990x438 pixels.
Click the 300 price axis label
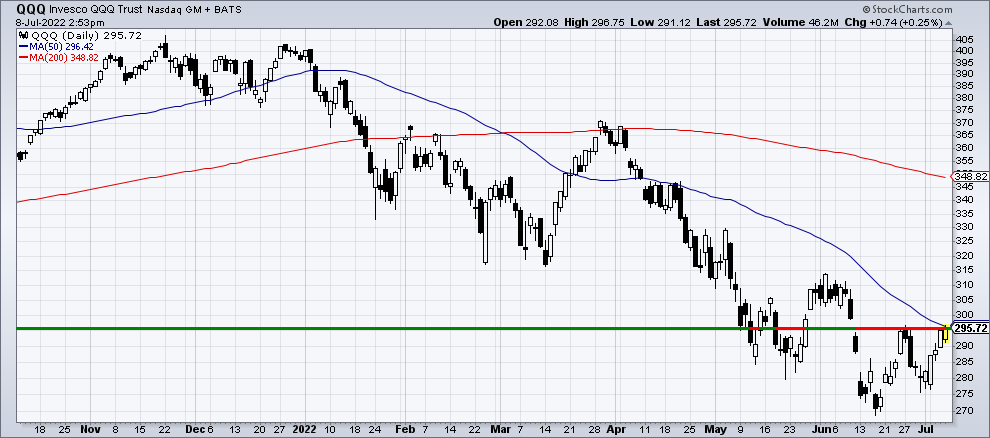[x=962, y=315]
